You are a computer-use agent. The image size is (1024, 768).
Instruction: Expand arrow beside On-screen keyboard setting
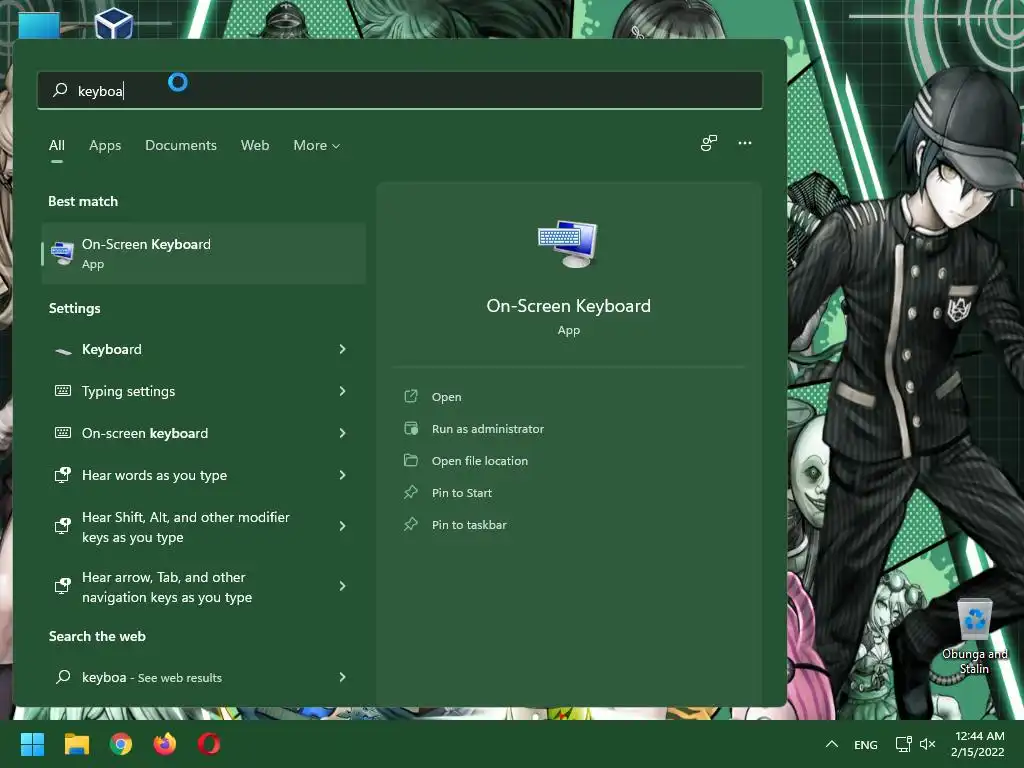click(x=342, y=433)
